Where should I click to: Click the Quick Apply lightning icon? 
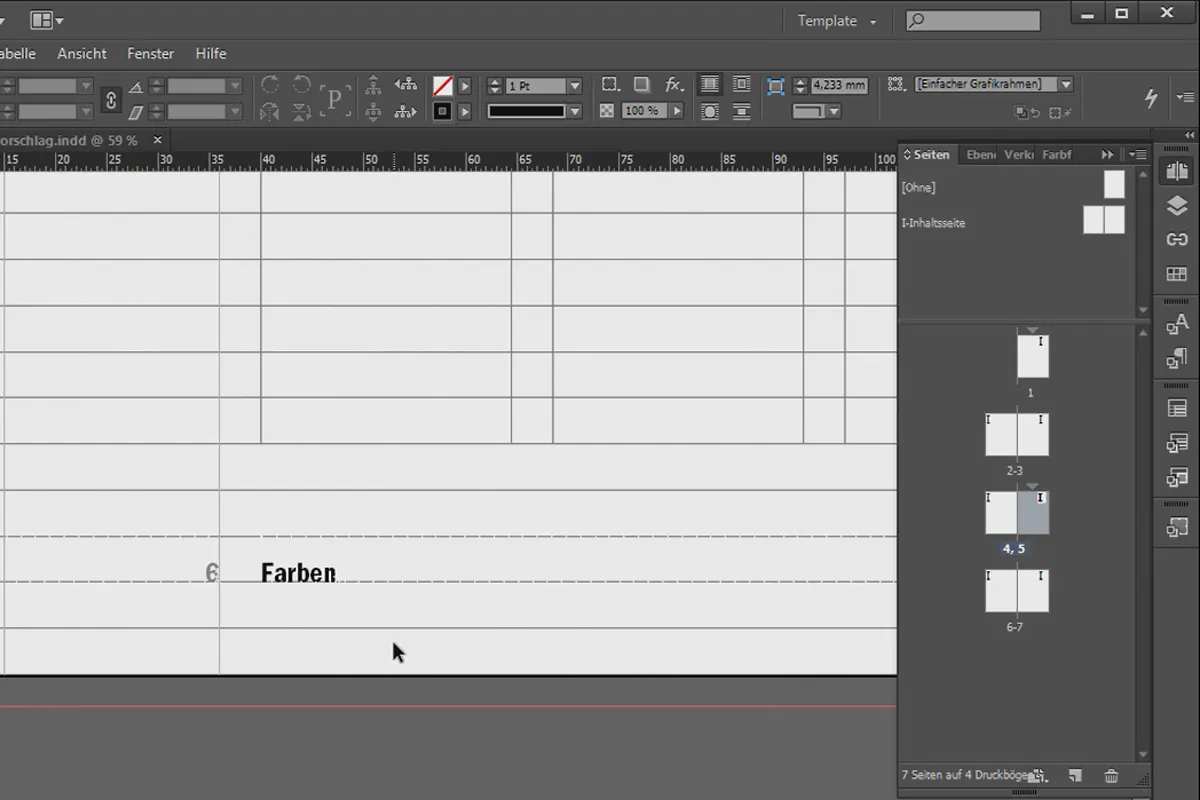tap(1151, 97)
